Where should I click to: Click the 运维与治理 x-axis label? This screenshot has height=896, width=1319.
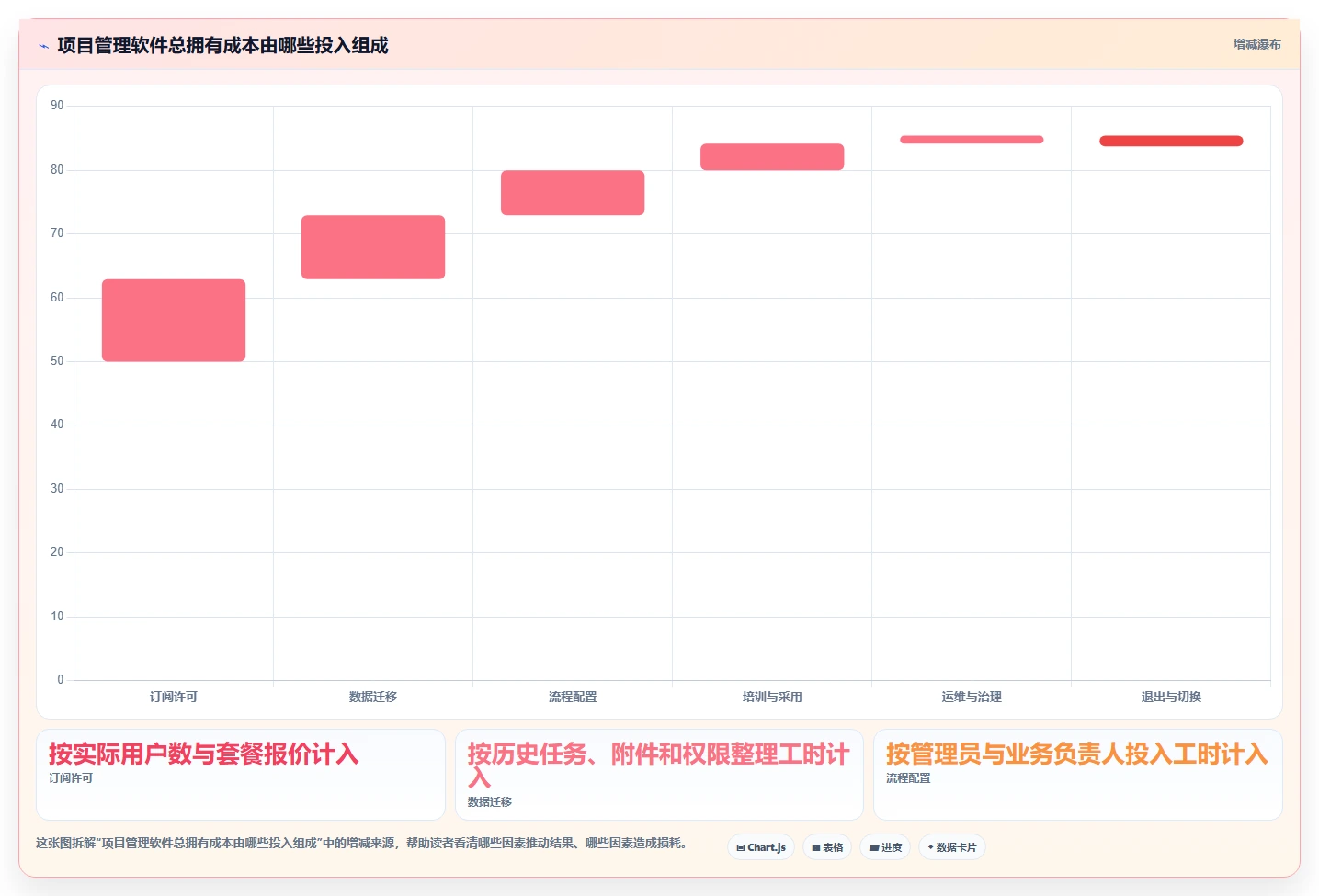click(x=972, y=697)
